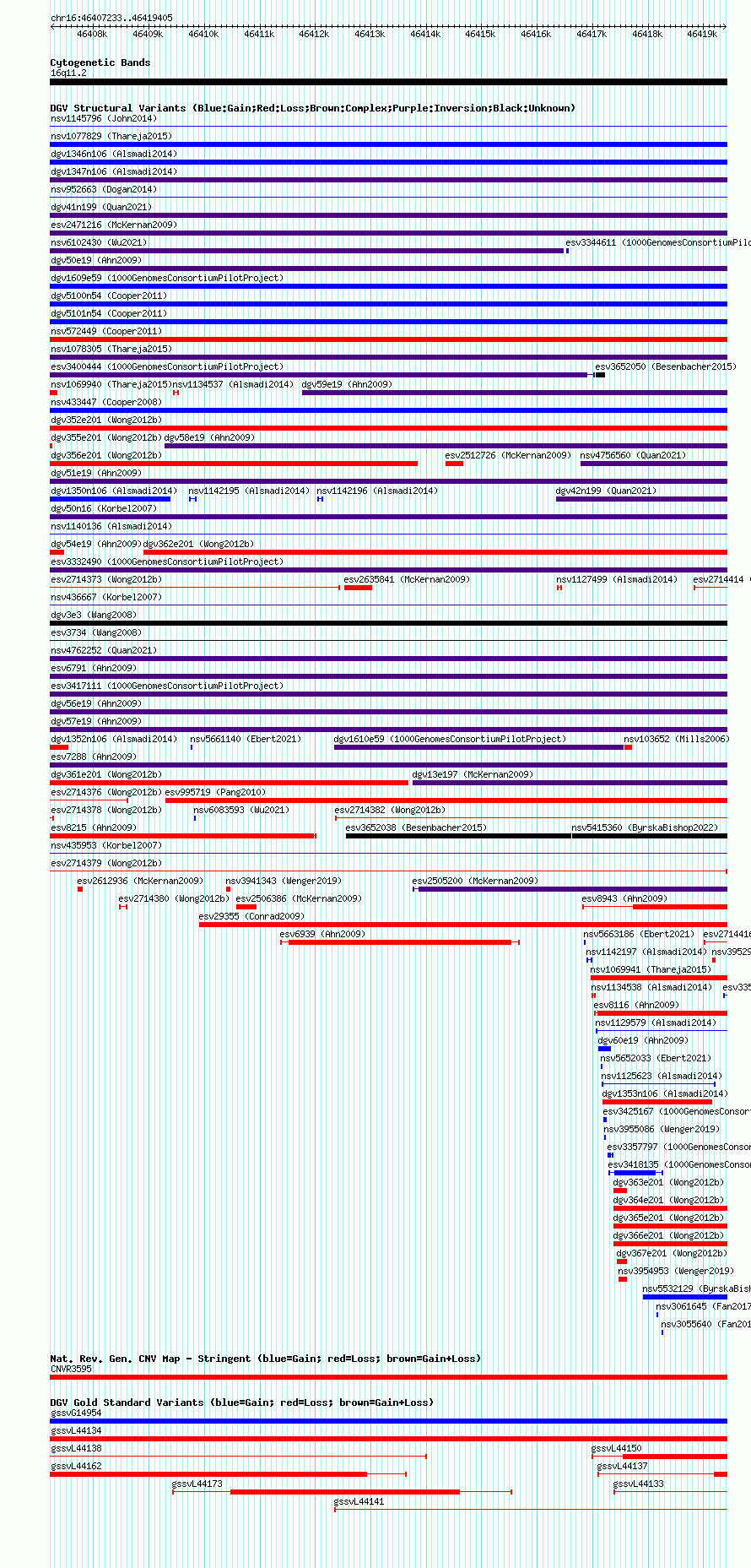Click nsv5663186 (Ebert2021) label
The height and width of the screenshot is (1568, 751).
tap(639, 934)
